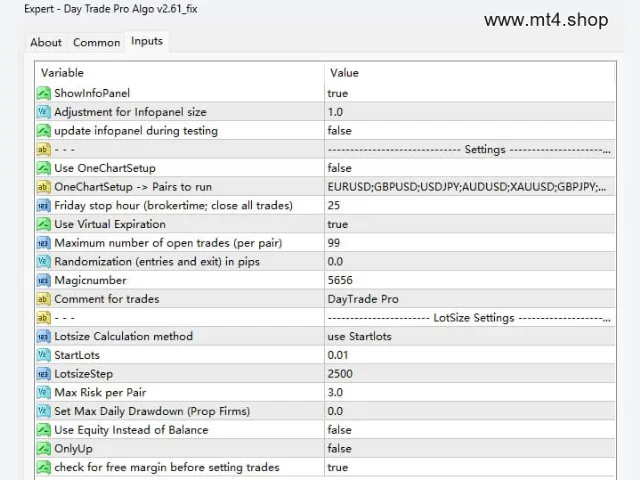This screenshot has width=640, height=480.
Task: Select the 'LotsizeStep' variable name
Action: click(84, 374)
